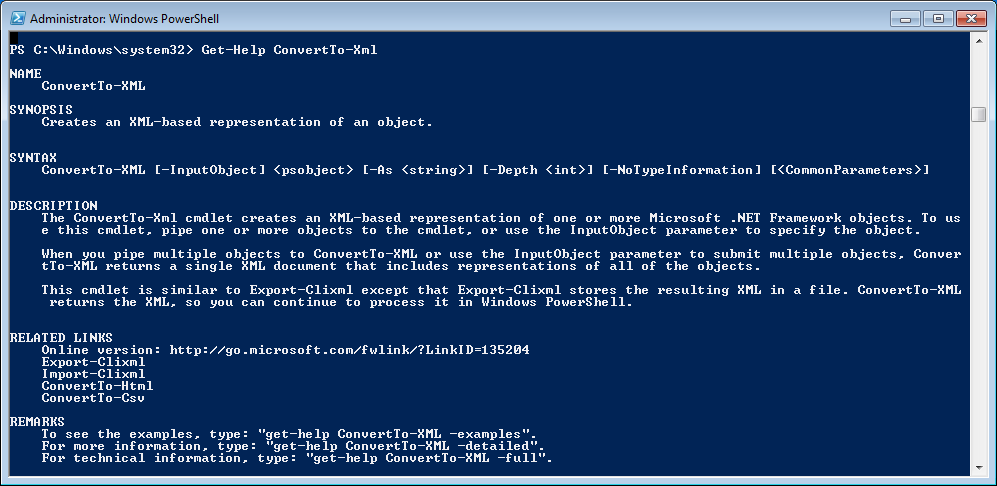The height and width of the screenshot is (486, 997).
Task: Click the scrollbar up arrow
Action: pos(979,41)
